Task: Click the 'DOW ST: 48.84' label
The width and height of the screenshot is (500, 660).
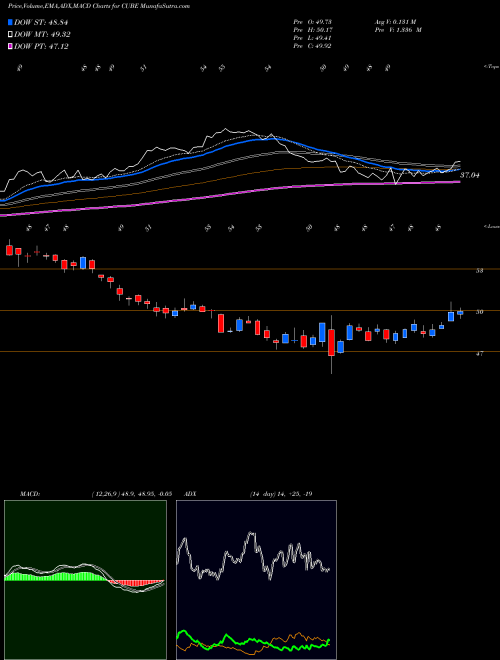Action: pyautogui.click(x=41, y=22)
